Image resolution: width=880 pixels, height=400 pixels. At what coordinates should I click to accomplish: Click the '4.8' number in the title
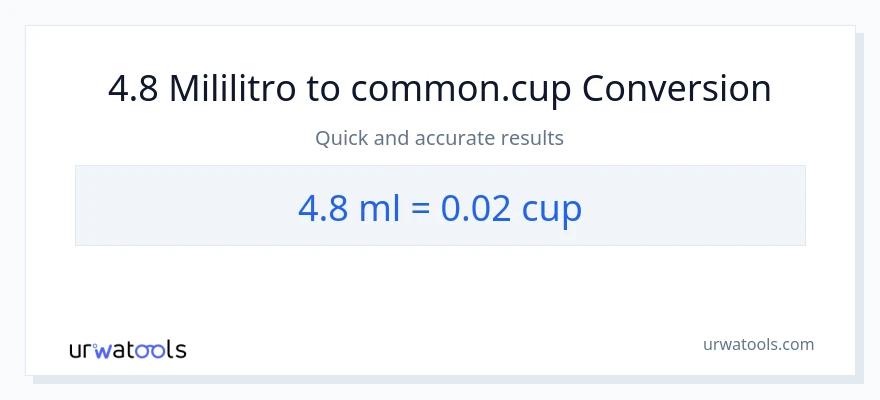coord(133,89)
